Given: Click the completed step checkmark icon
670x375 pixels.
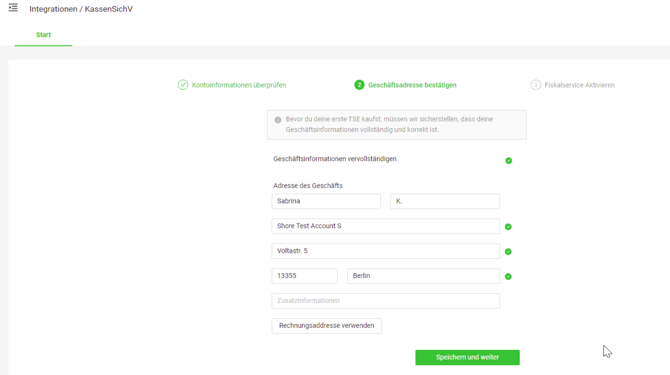Looking at the screenshot, I should coord(183,85).
